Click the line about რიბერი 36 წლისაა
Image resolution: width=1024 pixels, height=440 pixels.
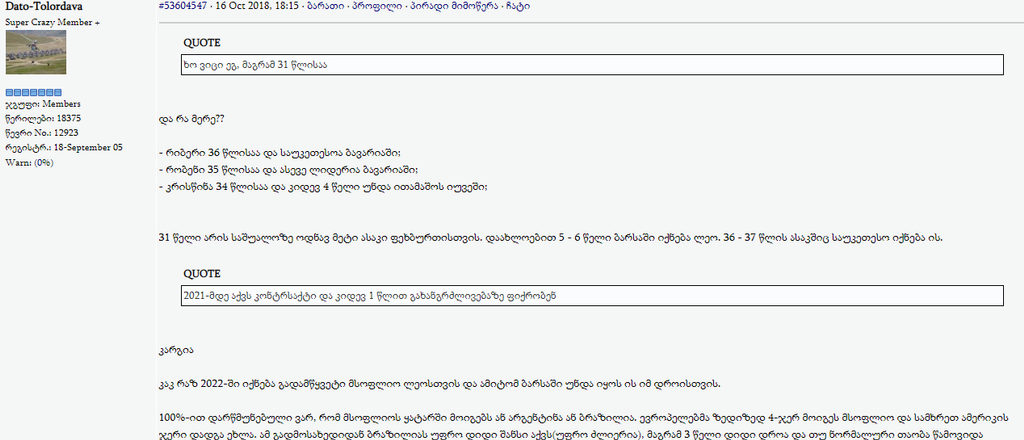tap(280, 153)
